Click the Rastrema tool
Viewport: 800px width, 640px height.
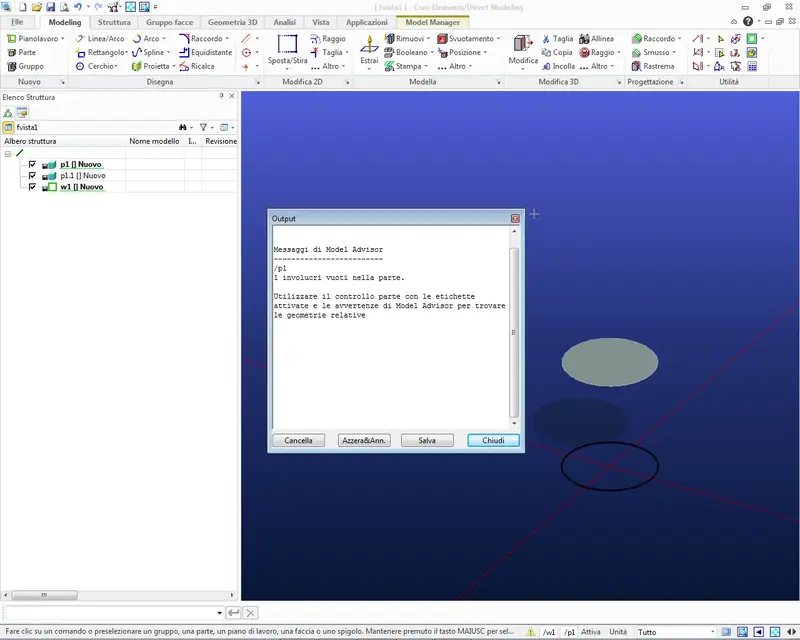[x=653, y=66]
